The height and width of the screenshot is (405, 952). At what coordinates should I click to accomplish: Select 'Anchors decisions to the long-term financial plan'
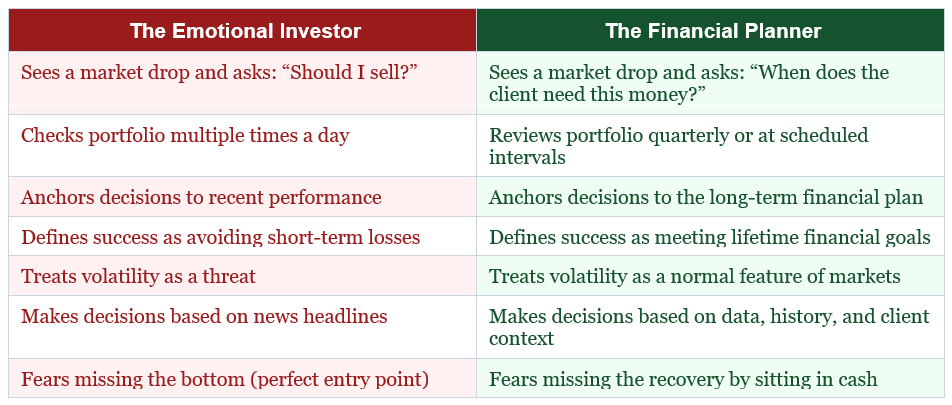(x=710, y=197)
